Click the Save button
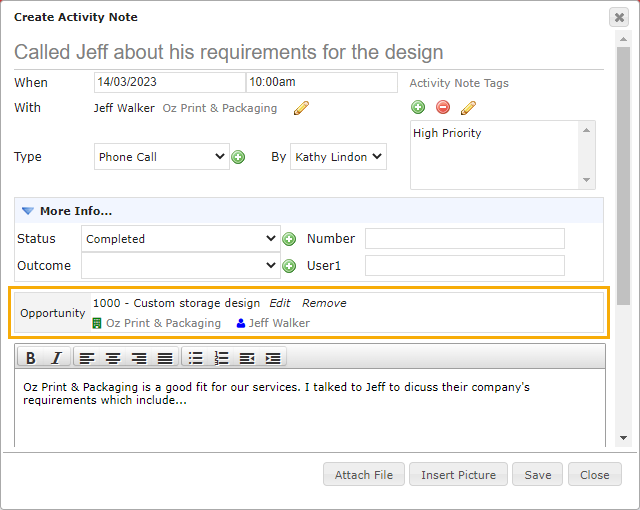Screen dimensions: 640x510 point(538,475)
